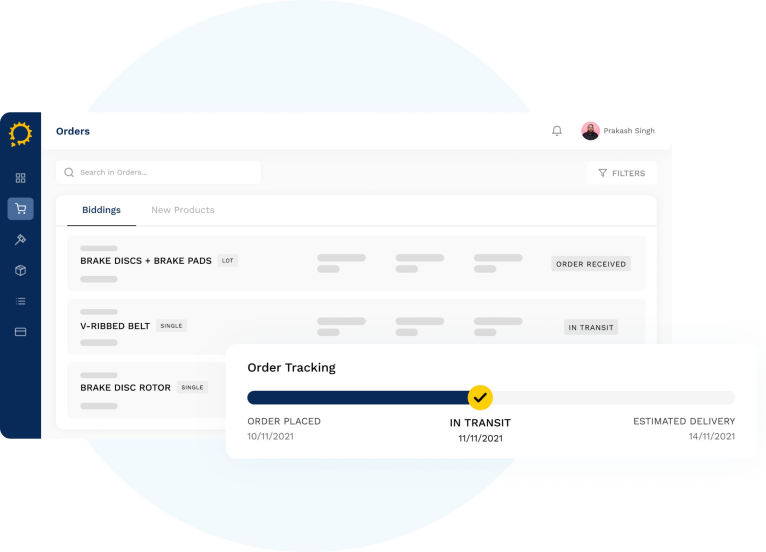The width and height of the screenshot is (766, 552).
Task: Click the 11/11/2021 transit date
Action: pos(480,438)
